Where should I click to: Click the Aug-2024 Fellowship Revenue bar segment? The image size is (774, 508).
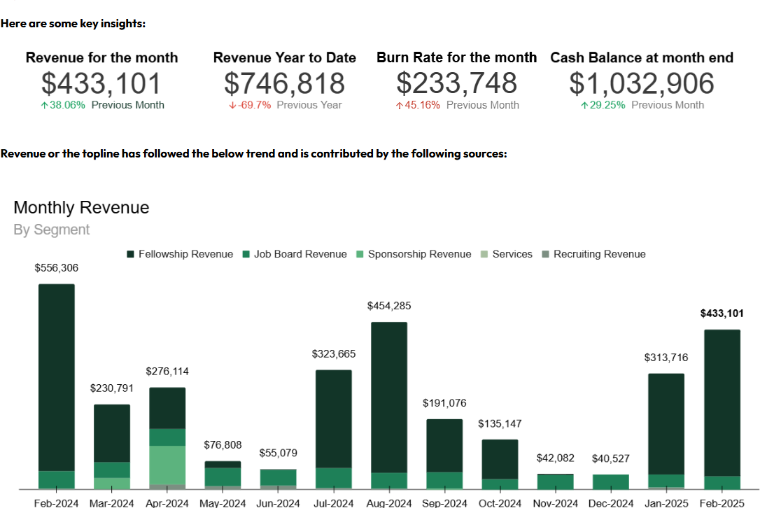(389, 397)
